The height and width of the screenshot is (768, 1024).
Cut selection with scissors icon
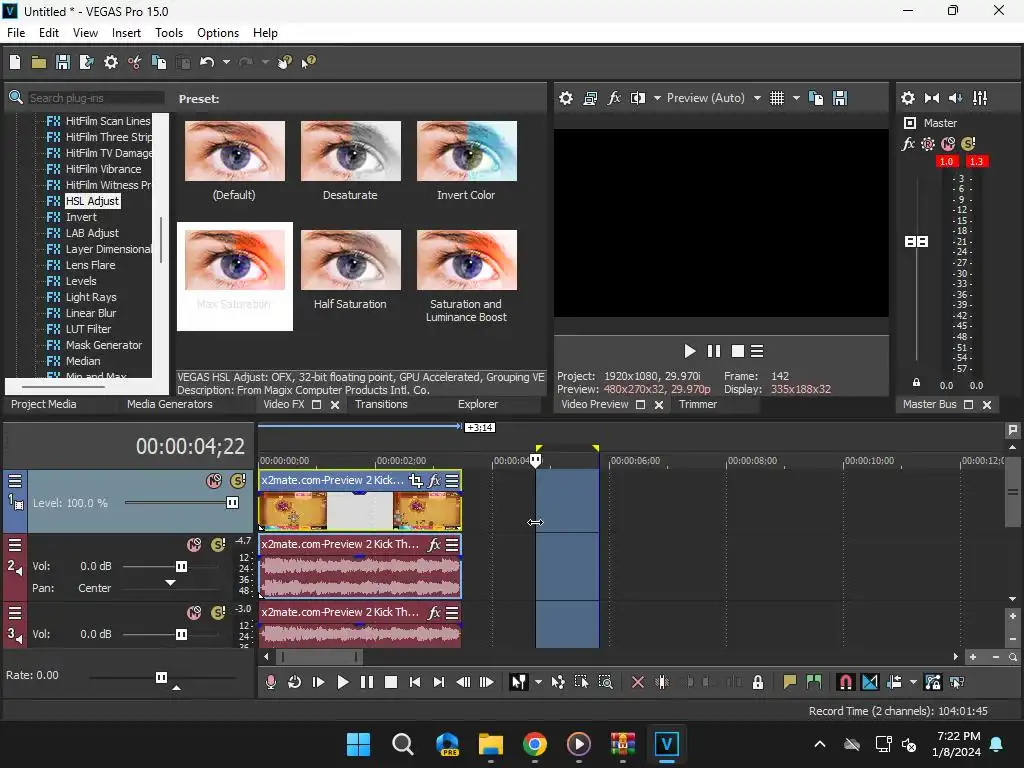tap(135, 62)
